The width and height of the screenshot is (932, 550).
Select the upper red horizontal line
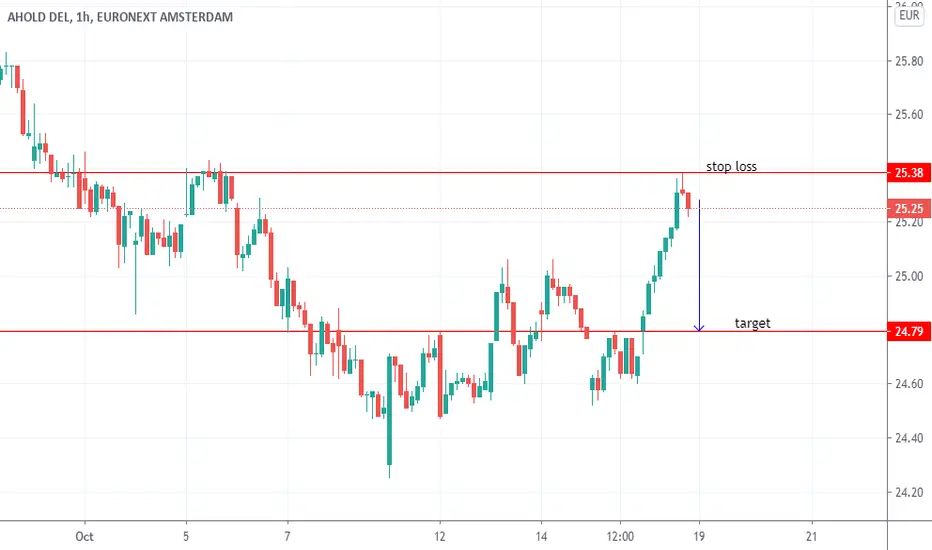(443, 173)
